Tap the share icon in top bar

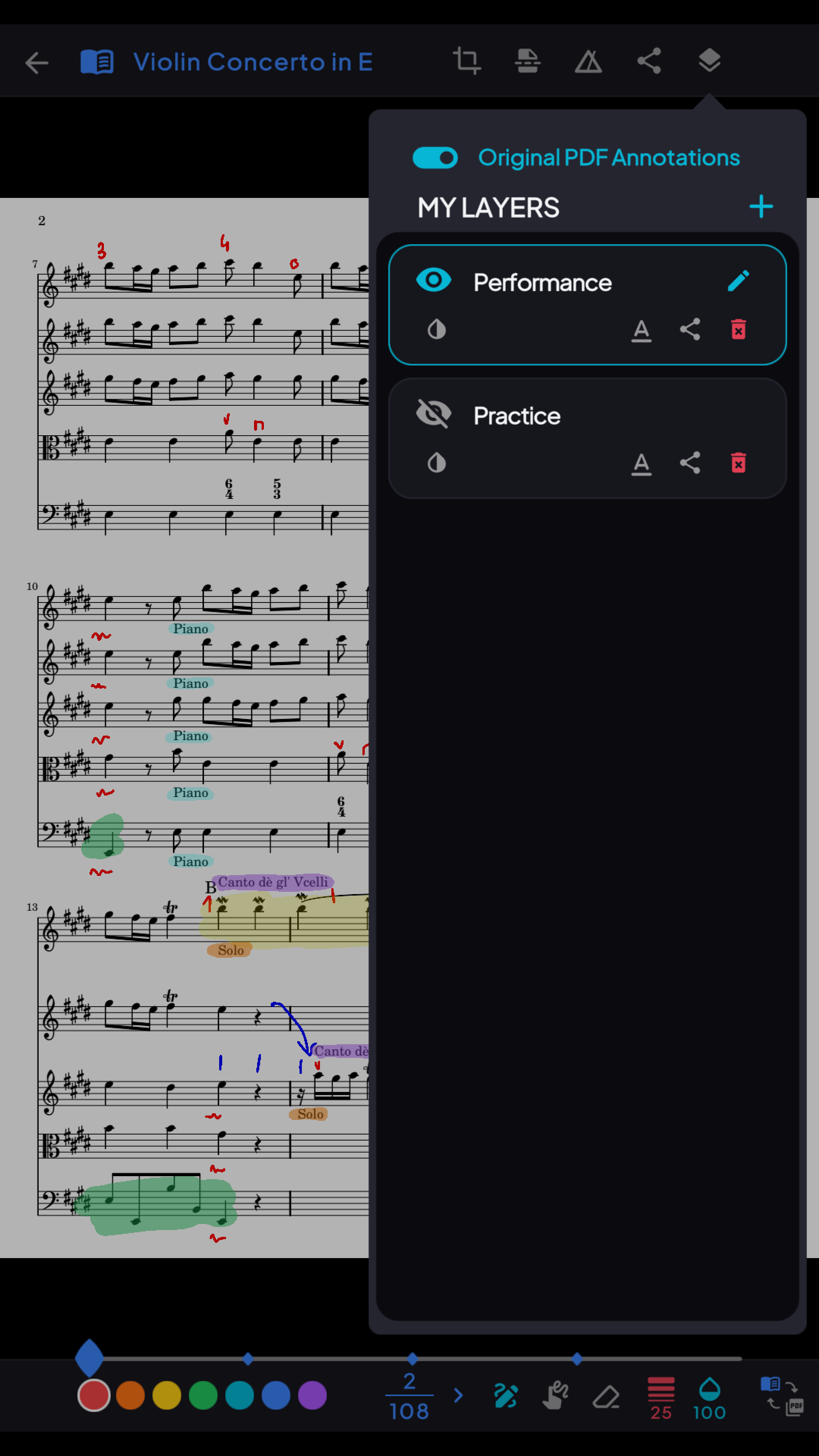(649, 61)
